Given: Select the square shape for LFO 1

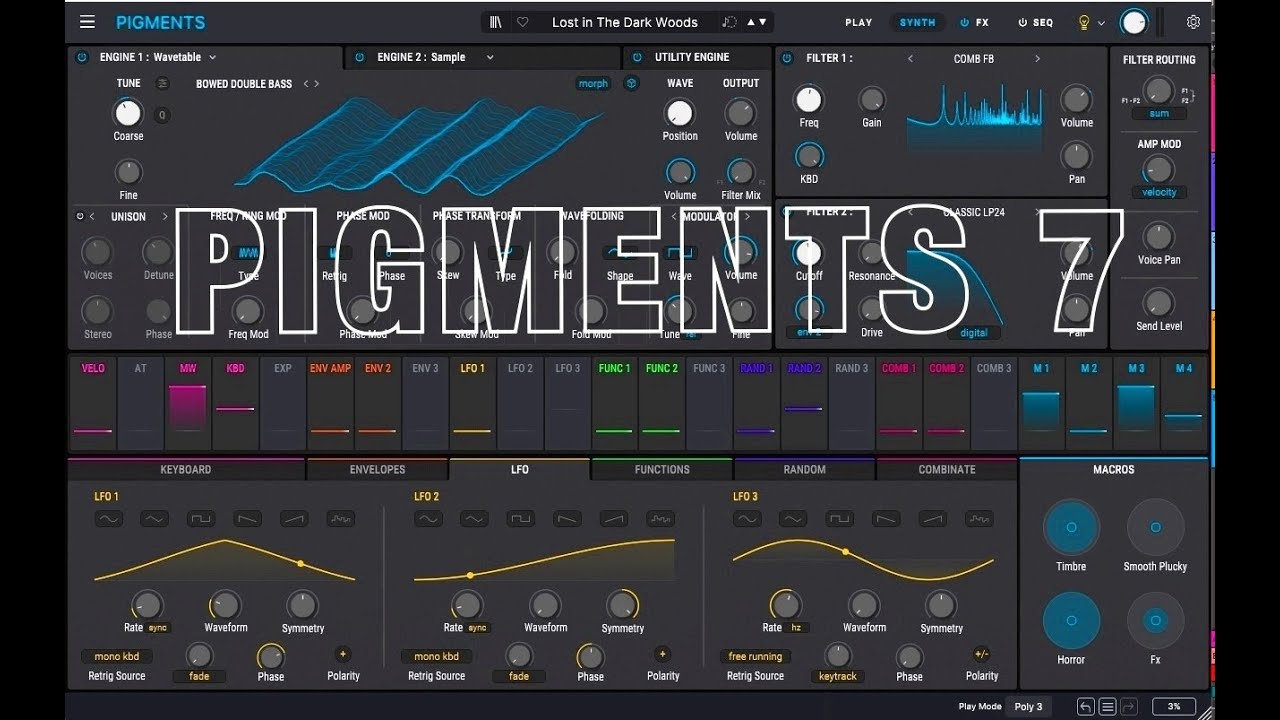Looking at the screenshot, I should click(x=201, y=519).
